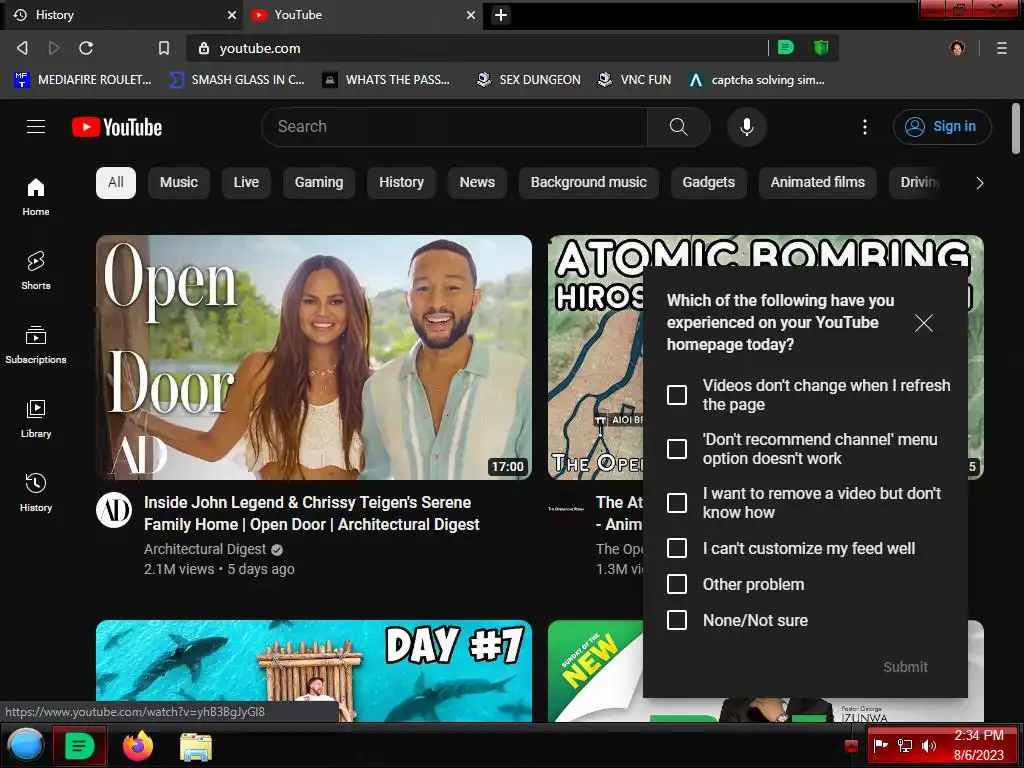1024x768 pixels.
Task: Play the Open Door video thumbnail
Action: tap(314, 357)
